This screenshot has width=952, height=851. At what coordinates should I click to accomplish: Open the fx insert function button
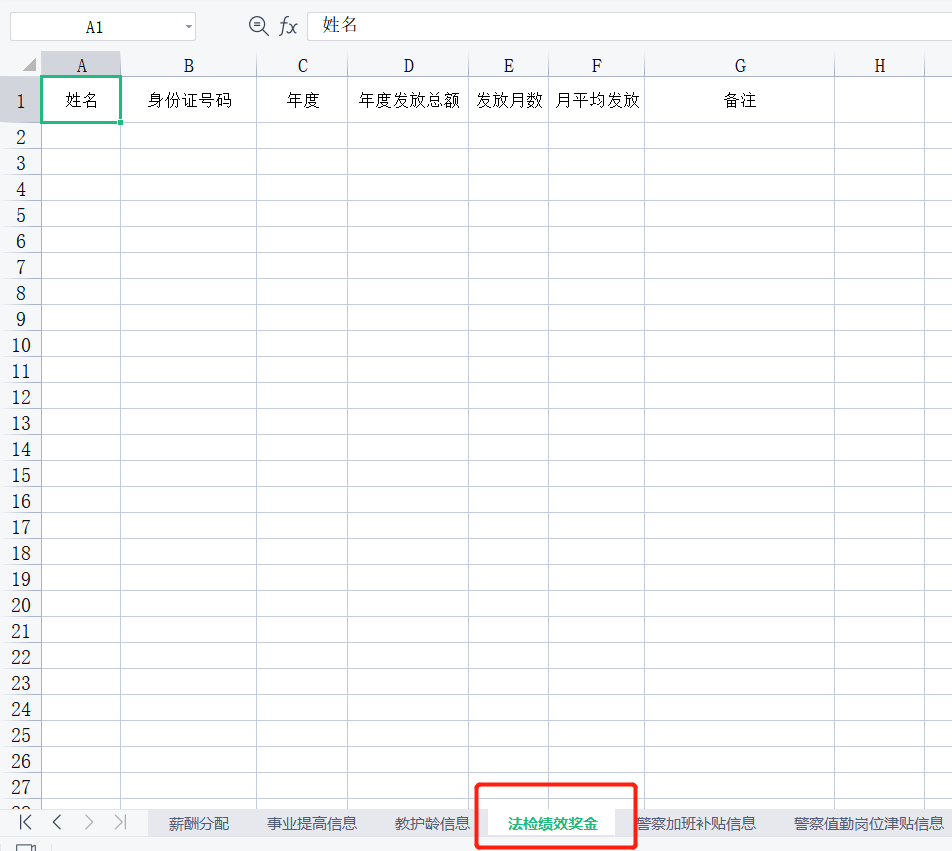[288, 26]
